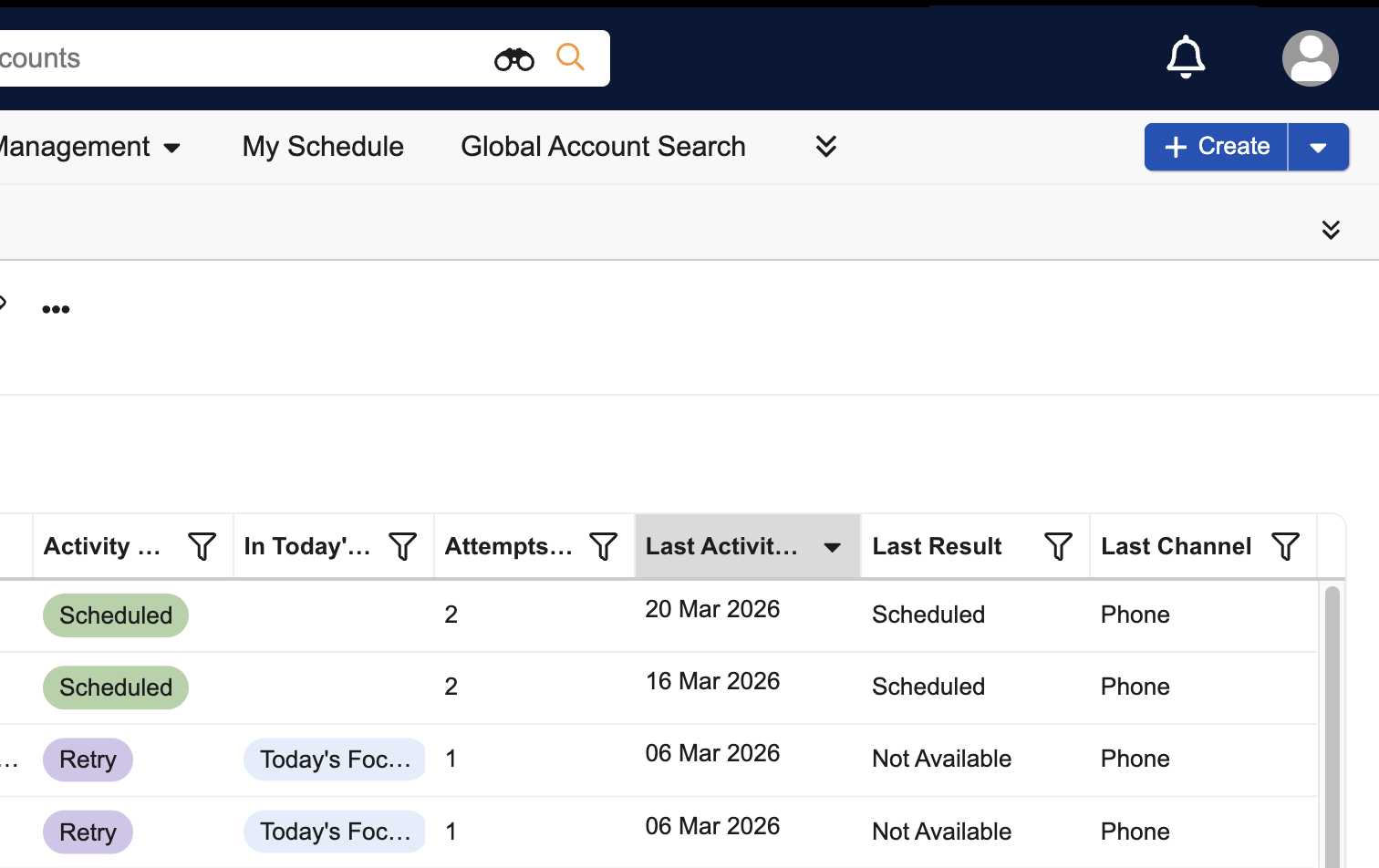Click the binoculars advanced search icon
The width and height of the screenshot is (1379, 868).
pos(513,59)
